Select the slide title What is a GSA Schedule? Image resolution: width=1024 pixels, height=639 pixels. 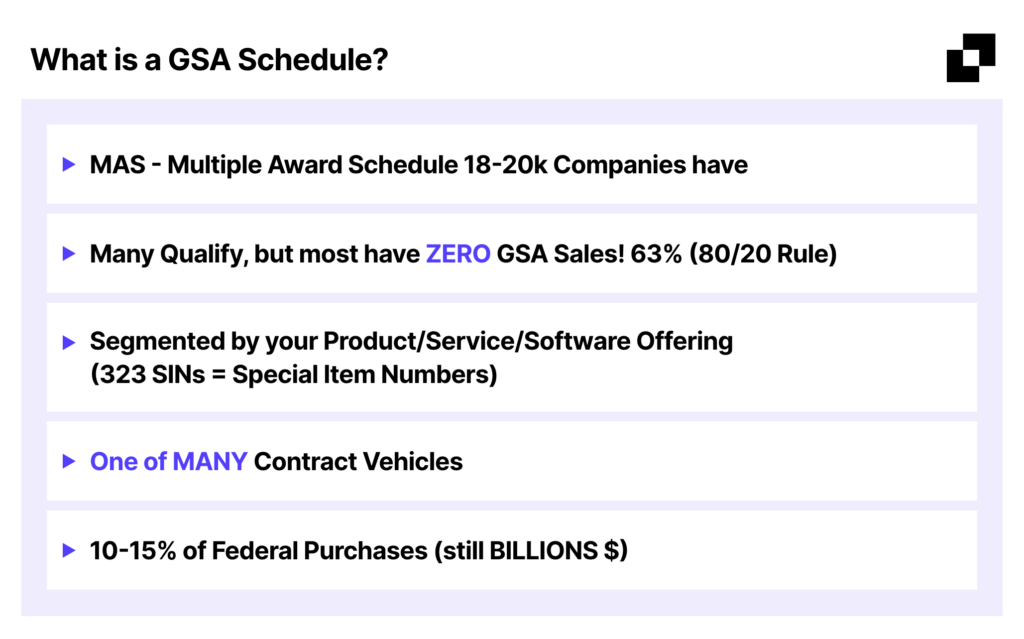point(209,59)
